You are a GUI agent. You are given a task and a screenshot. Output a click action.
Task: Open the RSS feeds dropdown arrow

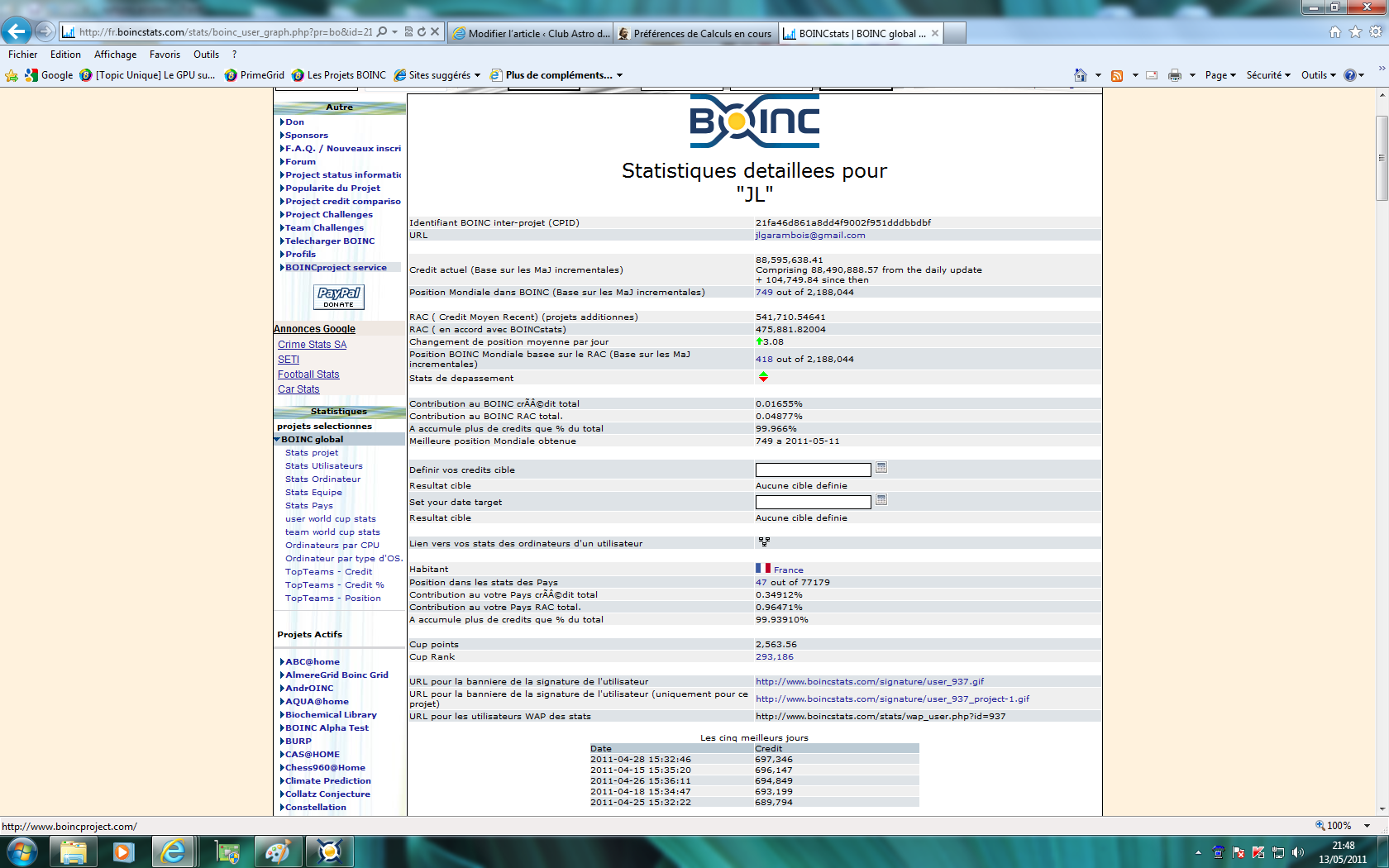coord(1135,75)
